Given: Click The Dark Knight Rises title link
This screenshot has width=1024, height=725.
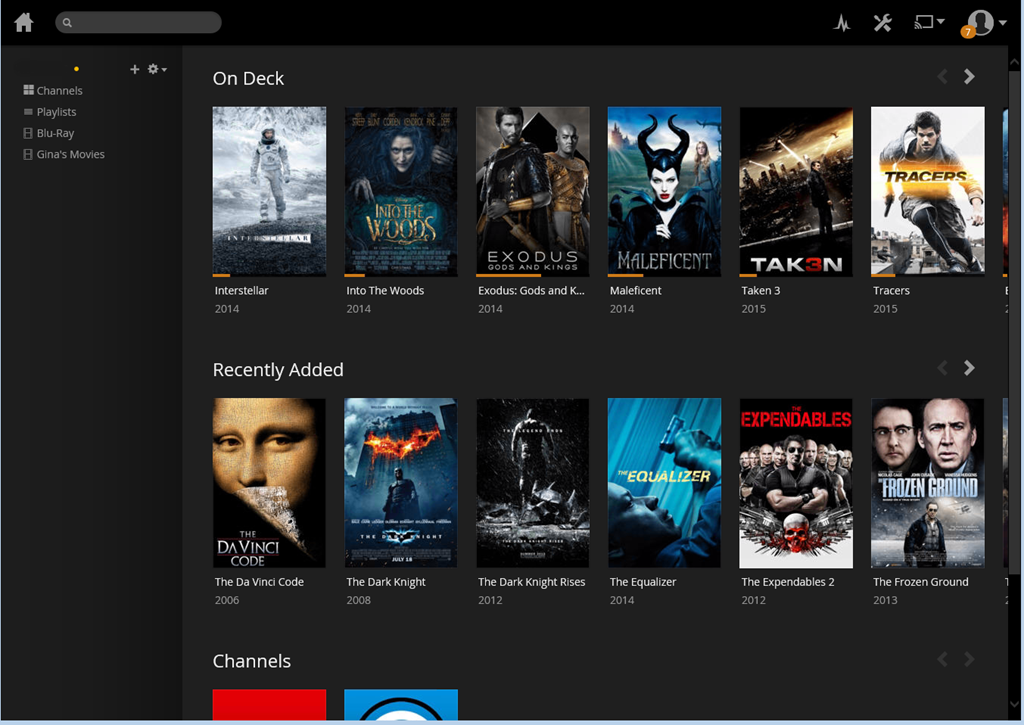Looking at the screenshot, I should [x=531, y=582].
